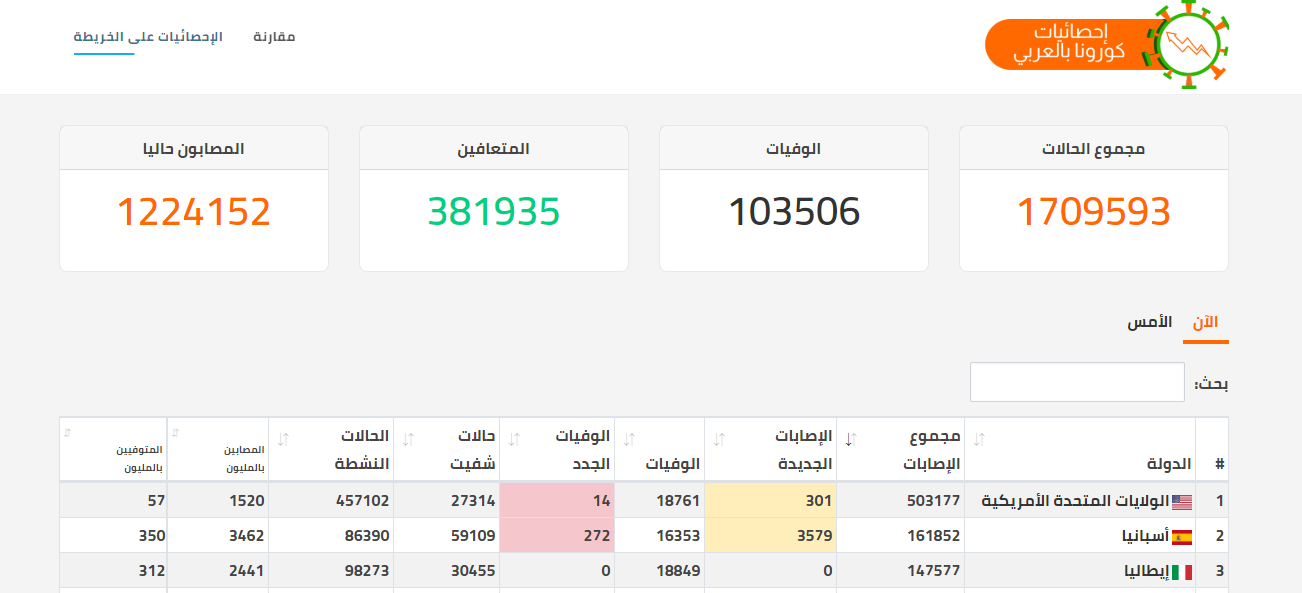Click Spain cases per million cell 3462
This screenshot has width=1302, height=593.
click(x=218, y=535)
